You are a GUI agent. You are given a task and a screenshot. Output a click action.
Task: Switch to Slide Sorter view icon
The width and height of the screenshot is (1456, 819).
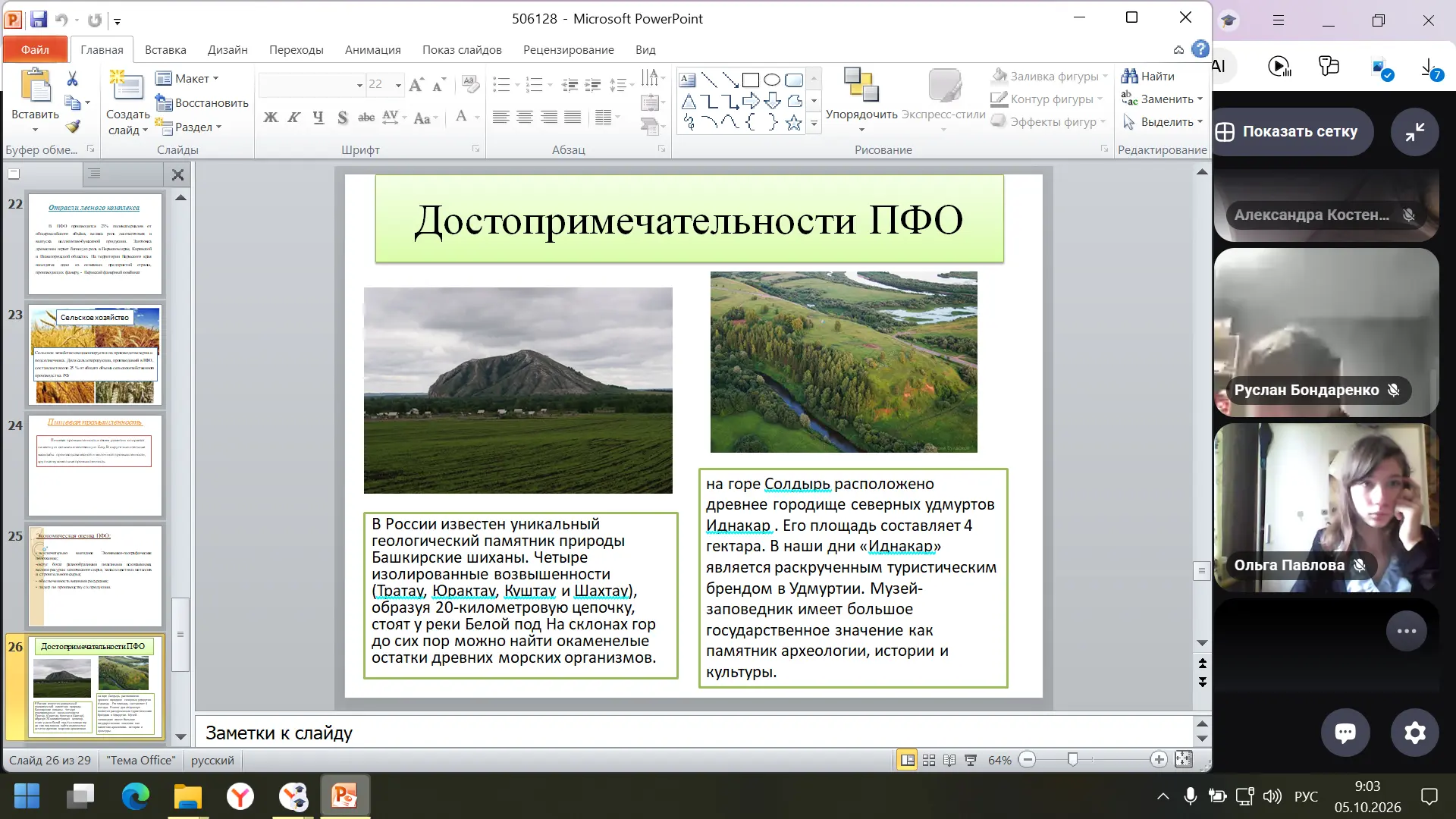[x=928, y=760]
